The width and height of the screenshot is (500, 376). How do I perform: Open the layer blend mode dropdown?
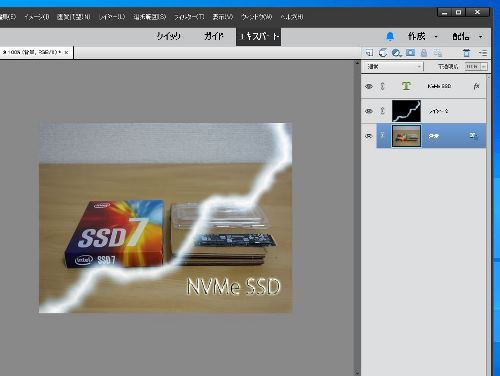(394, 67)
